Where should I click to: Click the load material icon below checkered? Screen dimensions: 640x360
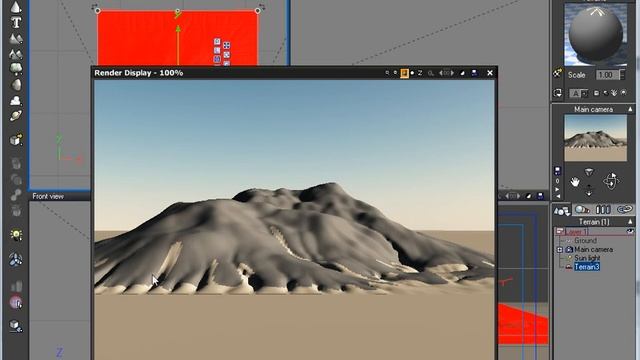[558, 93]
